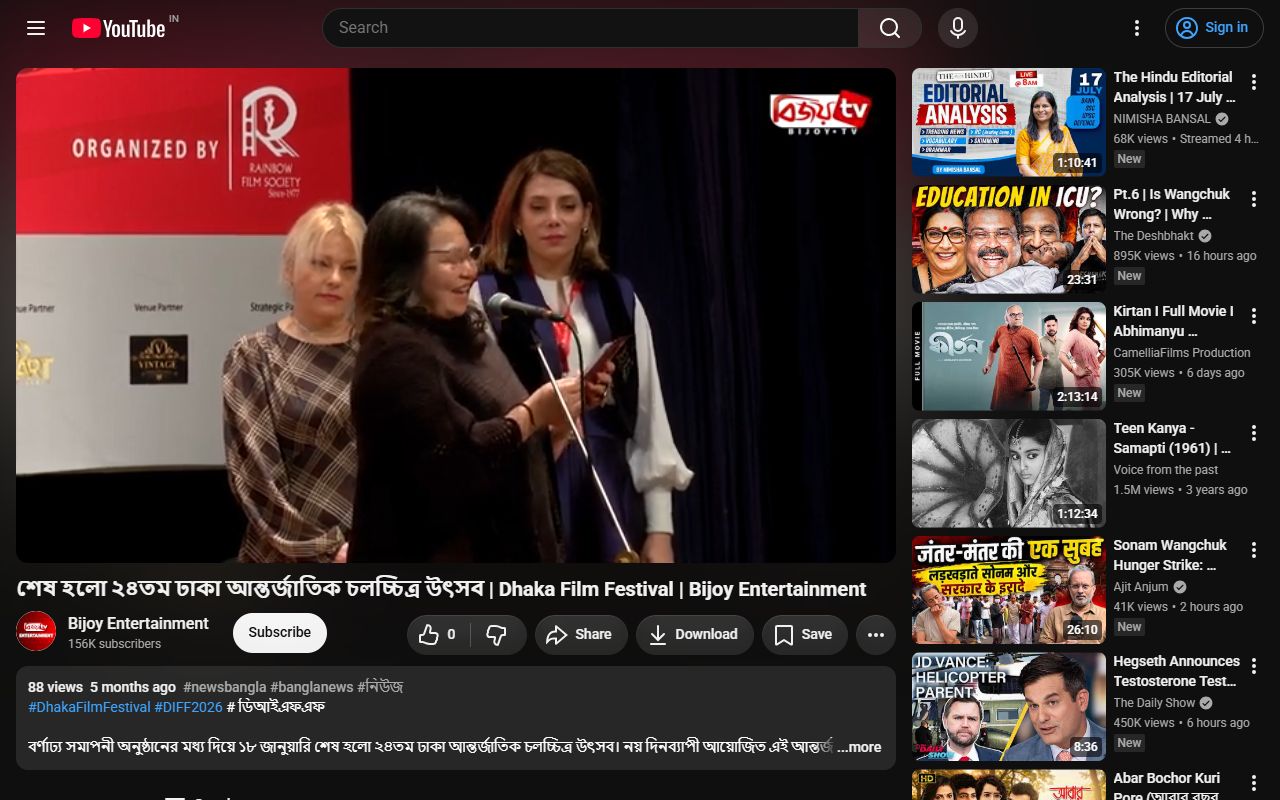Image resolution: width=1280 pixels, height=800 pixels.
Task: Click the Dhaka Film Festival video title
Action: 441,589
